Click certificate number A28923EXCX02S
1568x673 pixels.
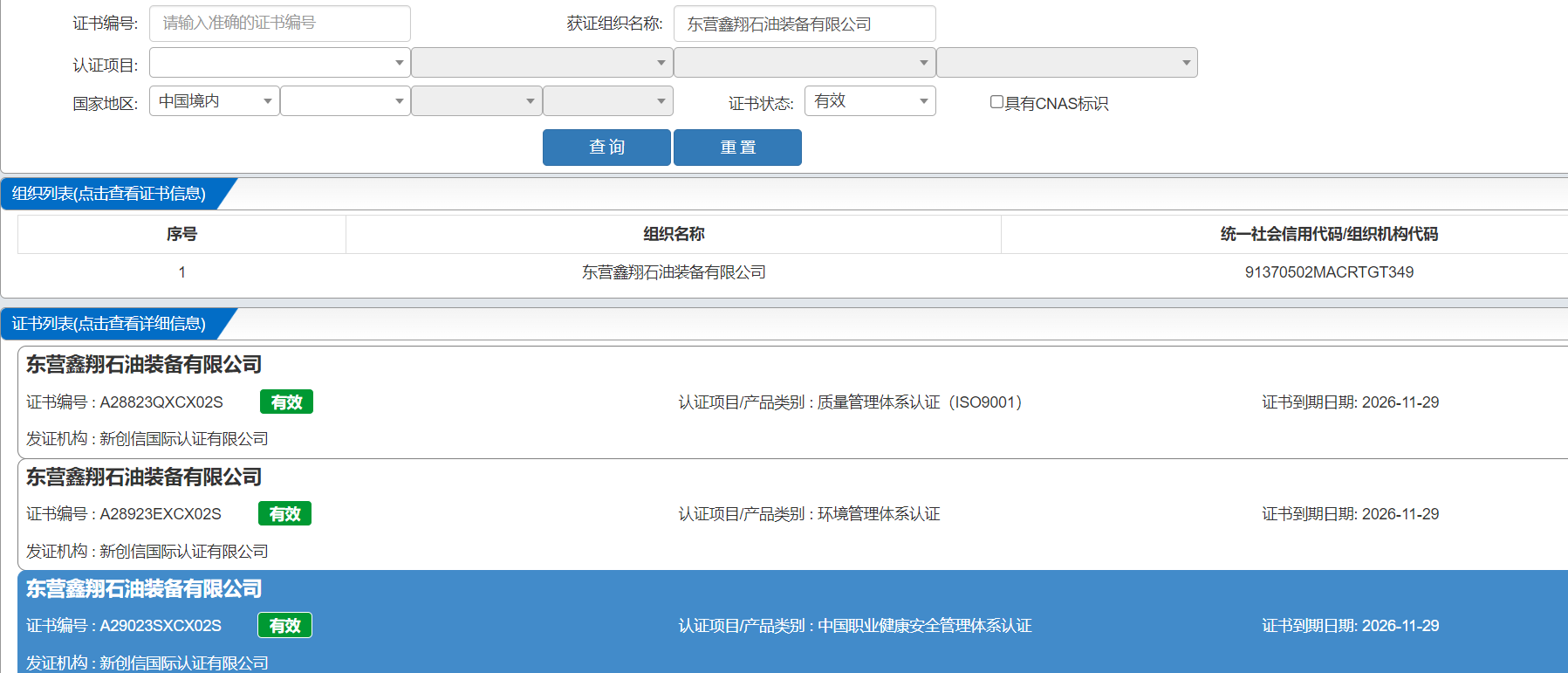coord(161,514)
